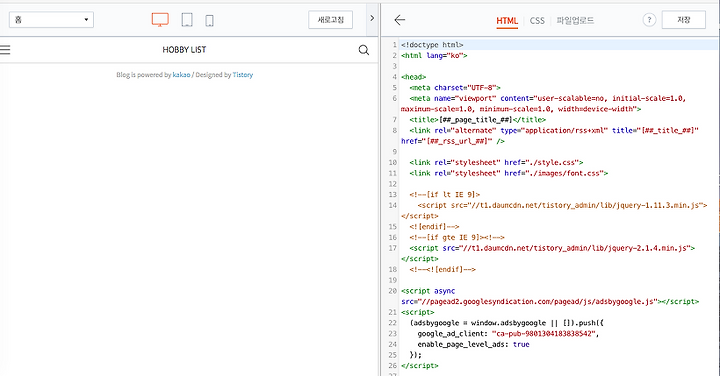Viewport: 720px width, 376px height.
Task: Click the if gte IE 9 comment
Action: coord(457,237)
